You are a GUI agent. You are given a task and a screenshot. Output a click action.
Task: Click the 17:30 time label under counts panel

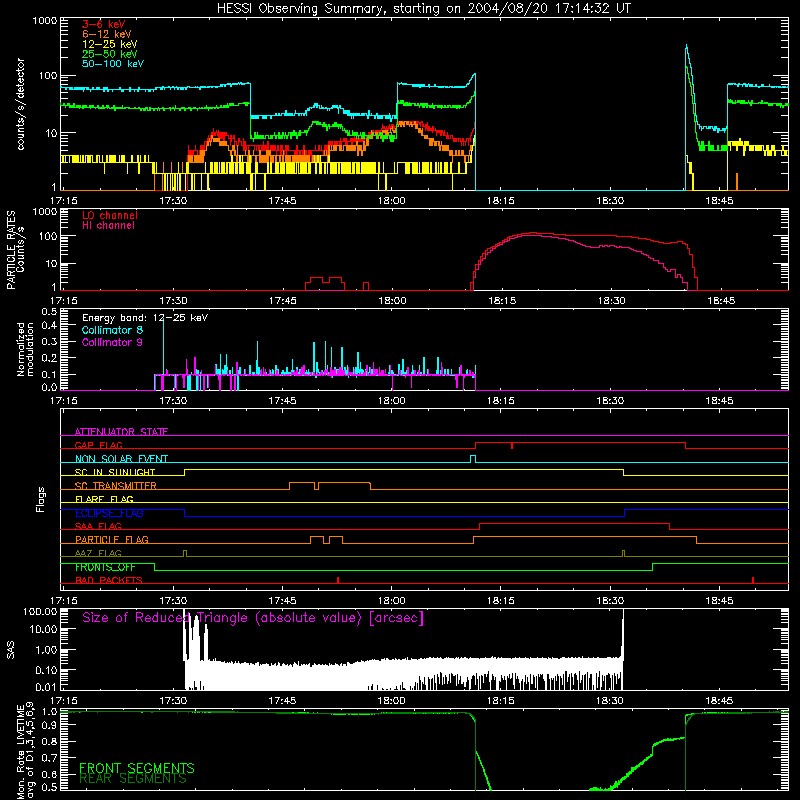pos(173,201)
